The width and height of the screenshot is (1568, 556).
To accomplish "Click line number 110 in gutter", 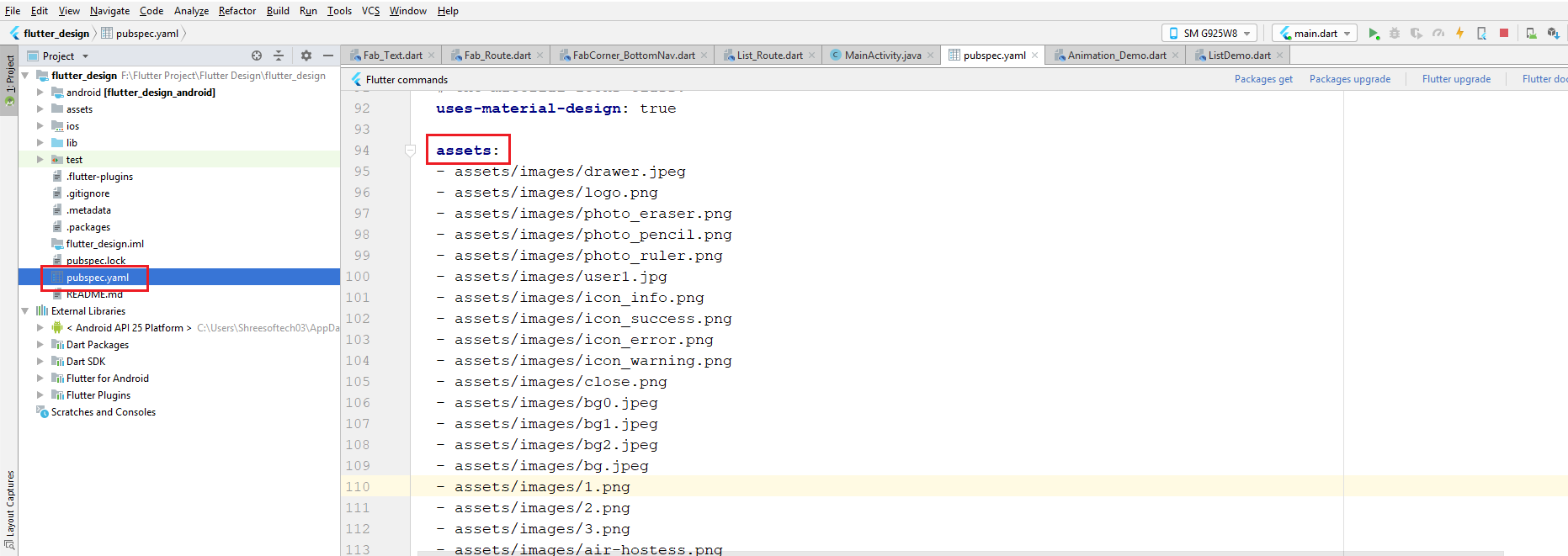I will click(357, 487).
